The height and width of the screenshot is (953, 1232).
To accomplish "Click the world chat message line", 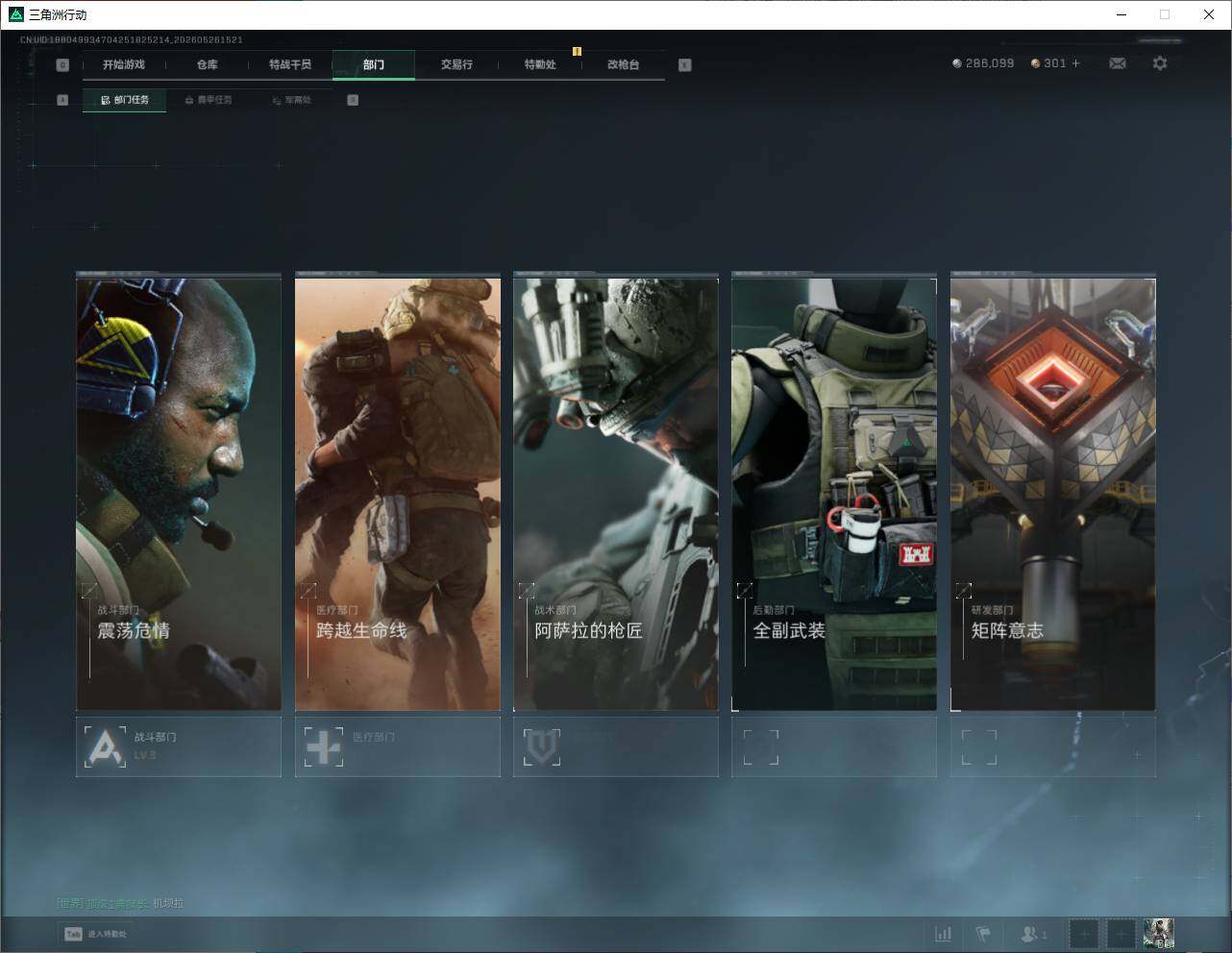I will coord(120,903).
